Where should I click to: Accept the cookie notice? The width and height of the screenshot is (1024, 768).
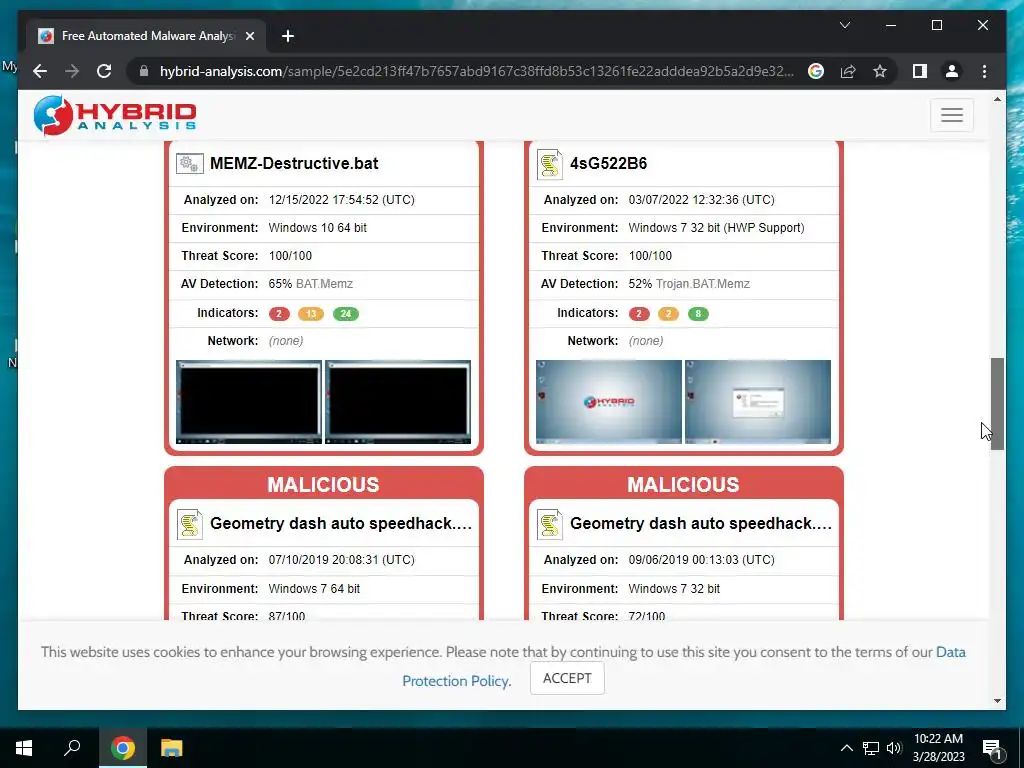[x=567, y=678]
